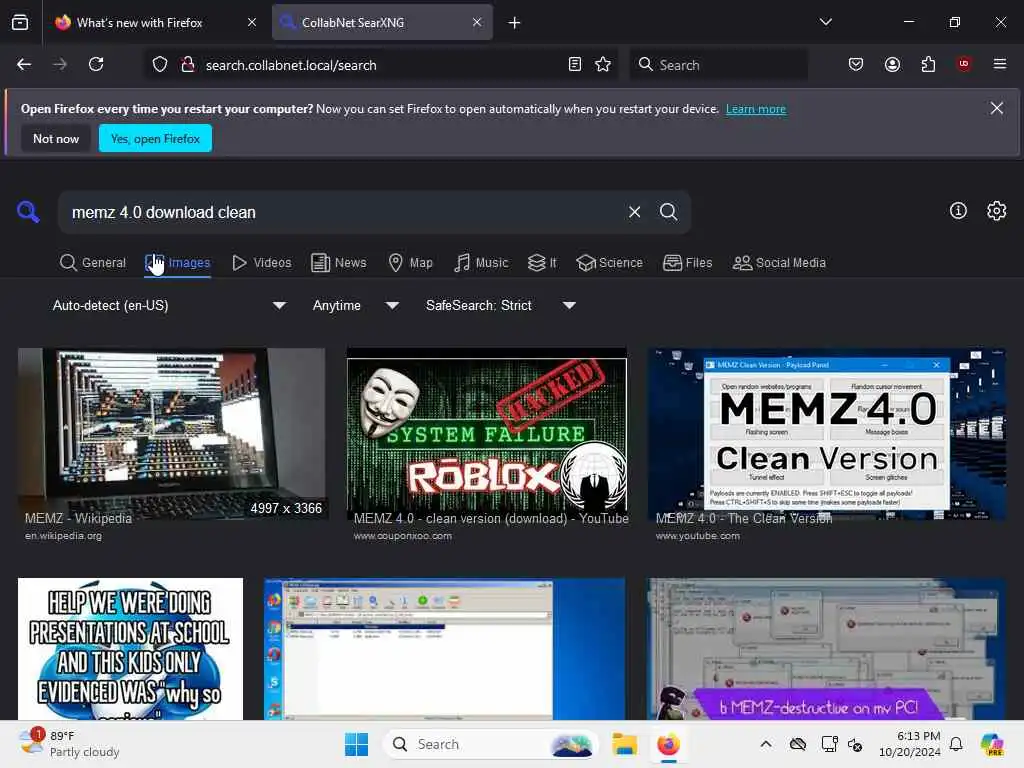The width and height of the screenshot is (1024, 768).
Task: Click the www.youtube.com source text
Action: point(697,536)
